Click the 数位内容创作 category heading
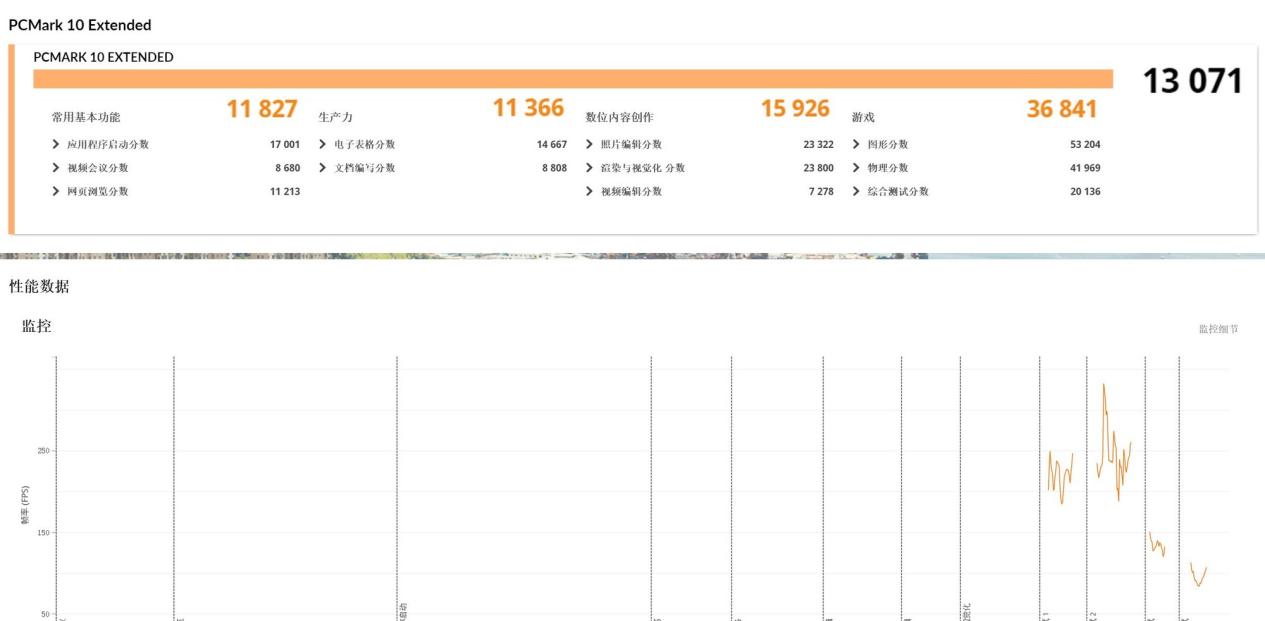1265x621 pixels. pos(619,117)
